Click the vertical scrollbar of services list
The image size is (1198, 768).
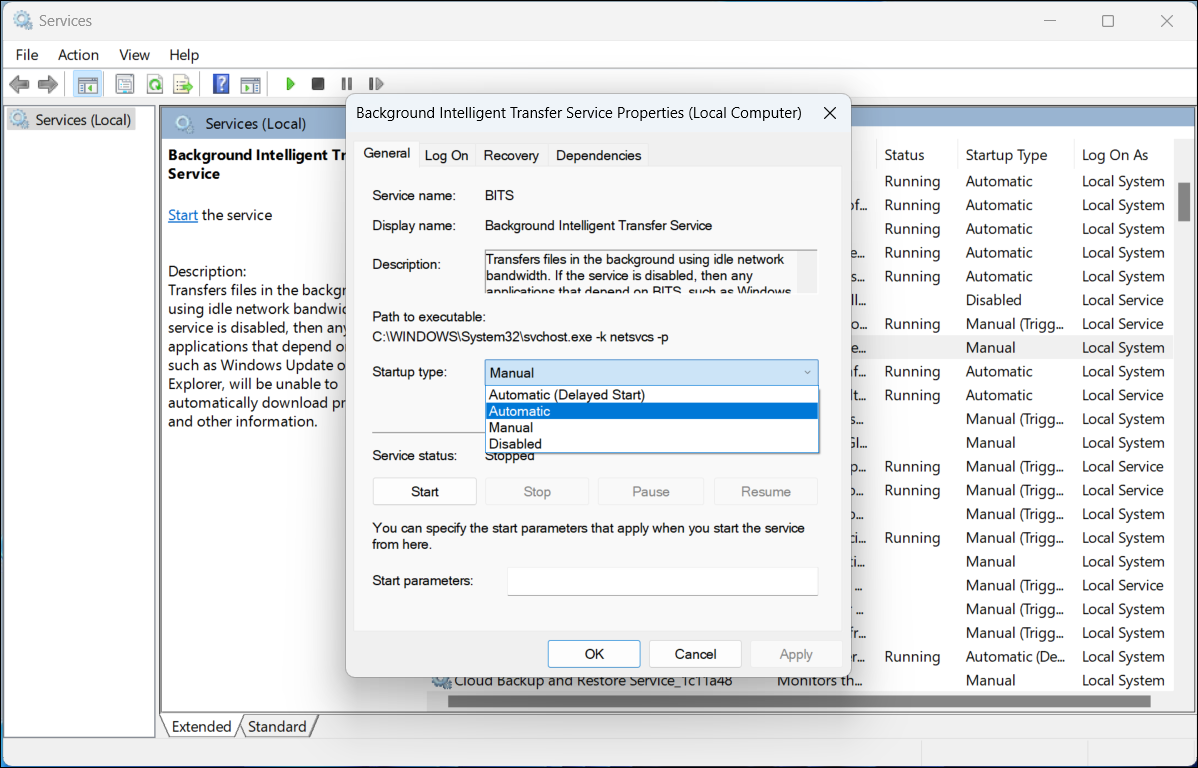1184,202
